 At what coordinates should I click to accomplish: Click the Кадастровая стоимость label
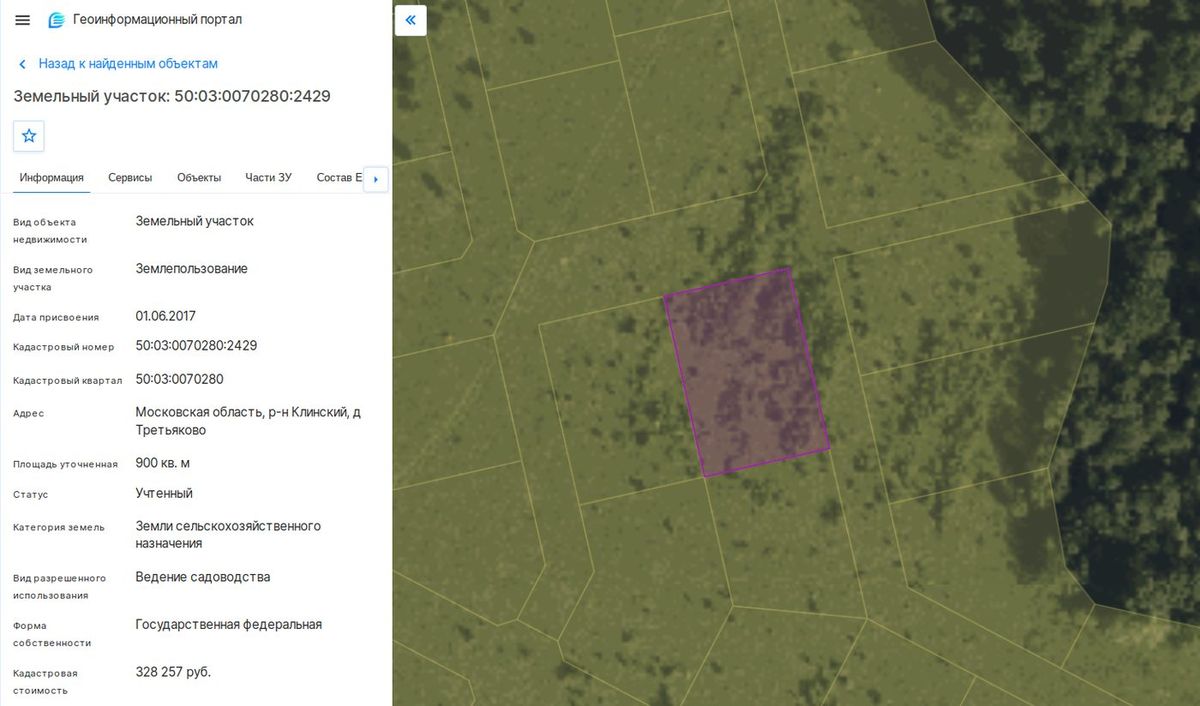pos(45,682)
